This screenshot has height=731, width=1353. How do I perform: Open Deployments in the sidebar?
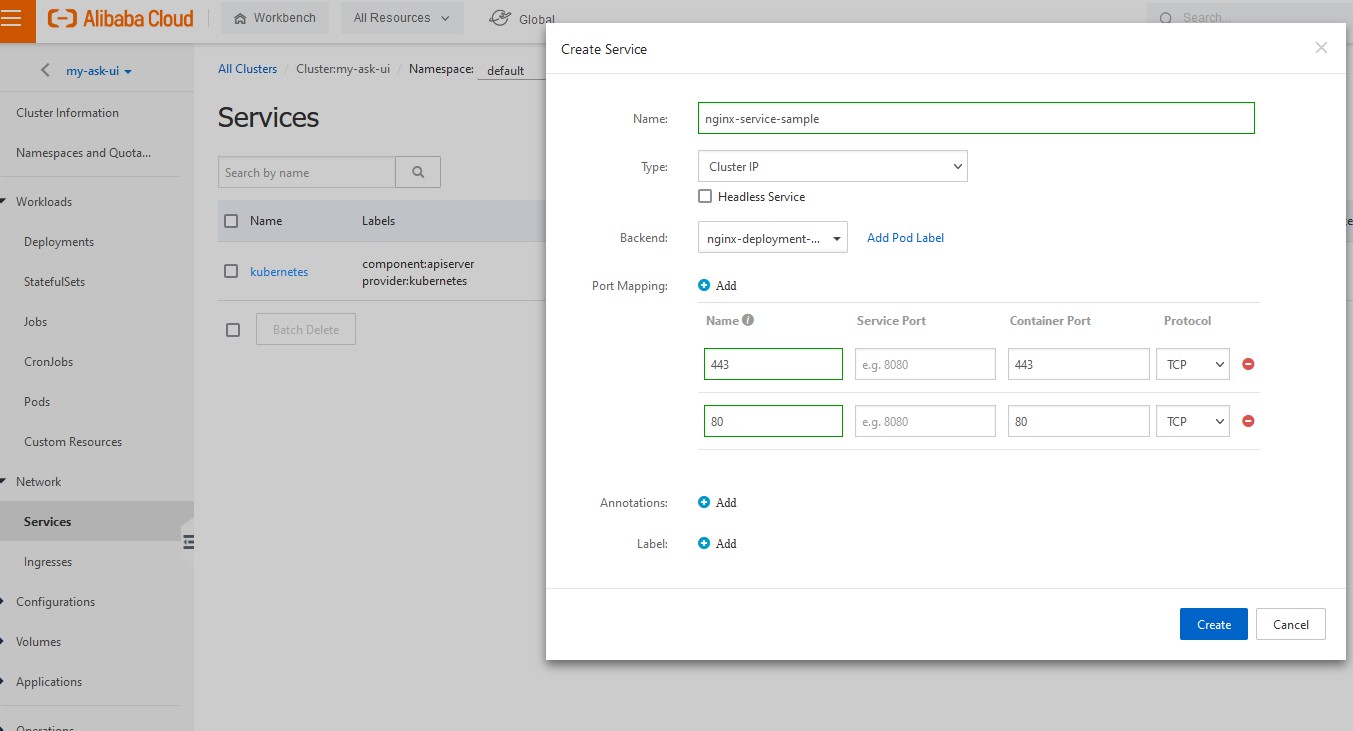(x=59, y=242)
